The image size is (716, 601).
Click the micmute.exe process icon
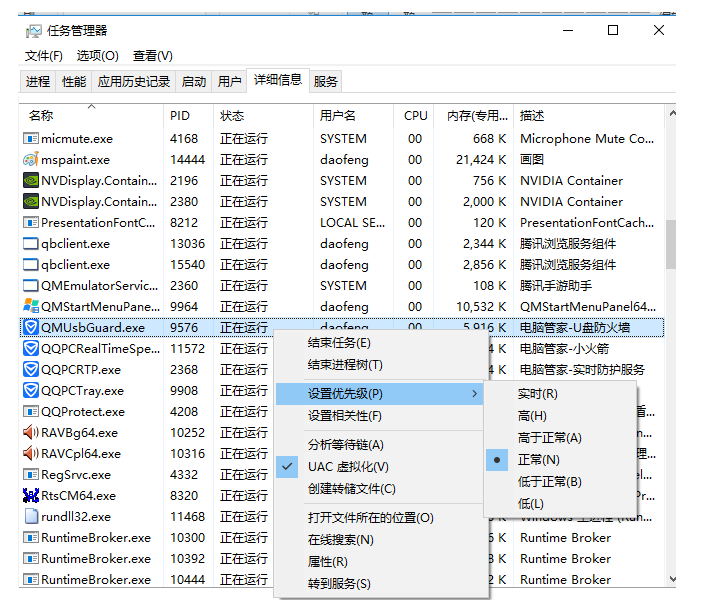[x=31, y=138]
